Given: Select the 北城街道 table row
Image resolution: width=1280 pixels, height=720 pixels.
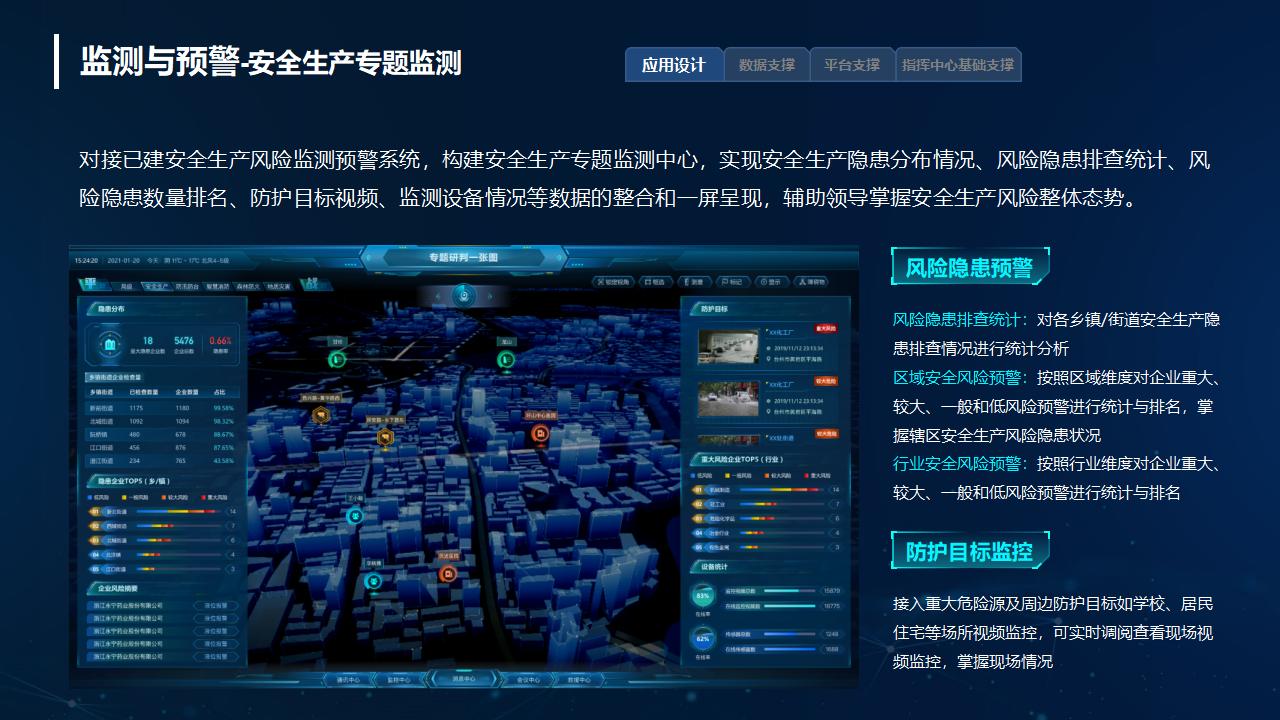Looking at the screenshot, I should tap(162, 421).
